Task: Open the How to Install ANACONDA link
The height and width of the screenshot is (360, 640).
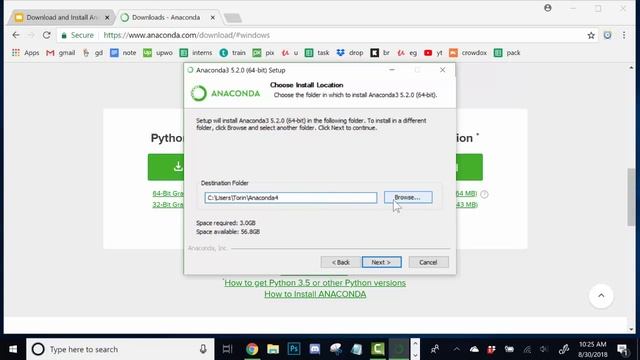Action: coord(315,294)
